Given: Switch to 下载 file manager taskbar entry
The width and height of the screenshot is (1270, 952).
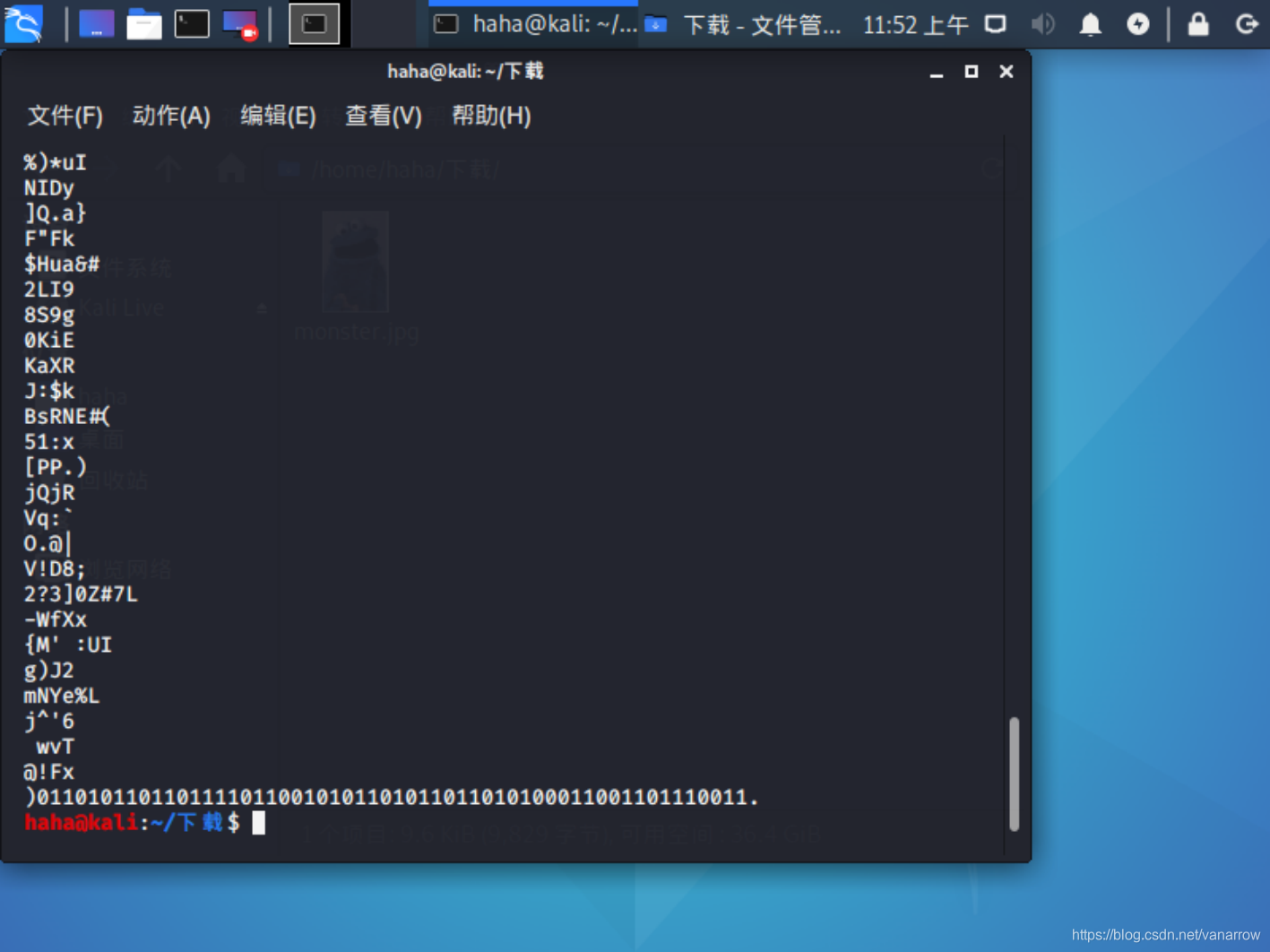Looking at the screenshot, I should (743, 24).
